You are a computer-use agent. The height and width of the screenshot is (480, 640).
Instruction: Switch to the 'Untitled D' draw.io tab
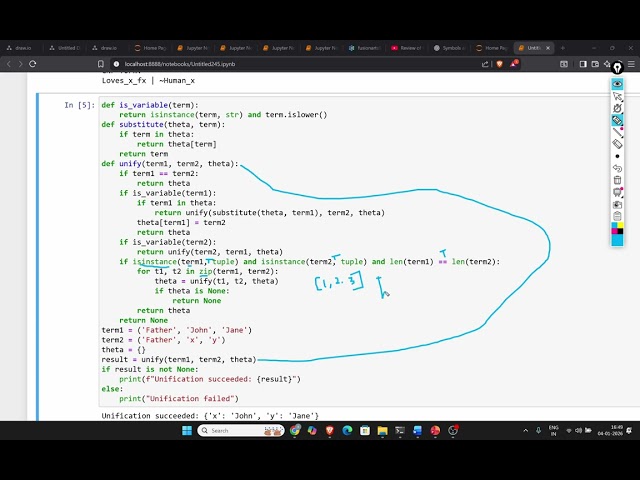(64, 48)
